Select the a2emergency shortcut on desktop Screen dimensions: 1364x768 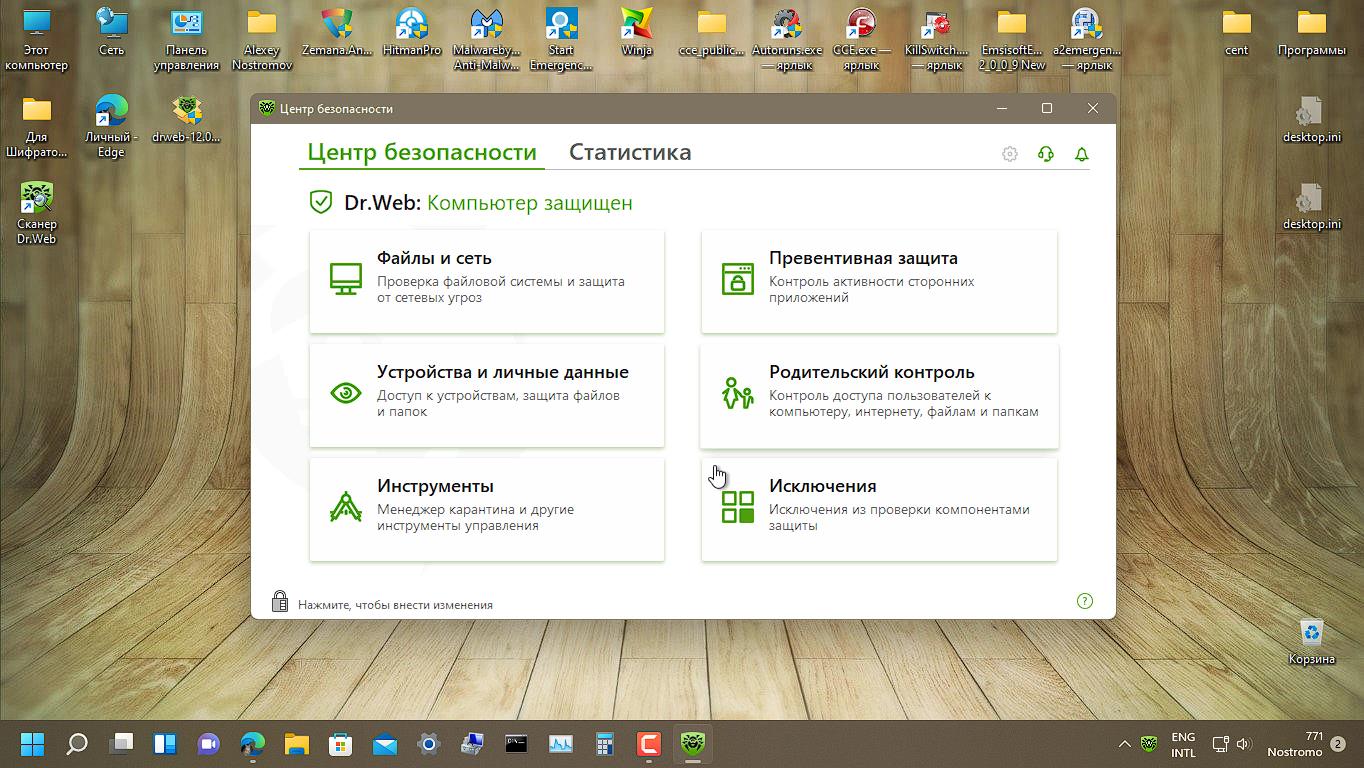tap(1087, 39)
